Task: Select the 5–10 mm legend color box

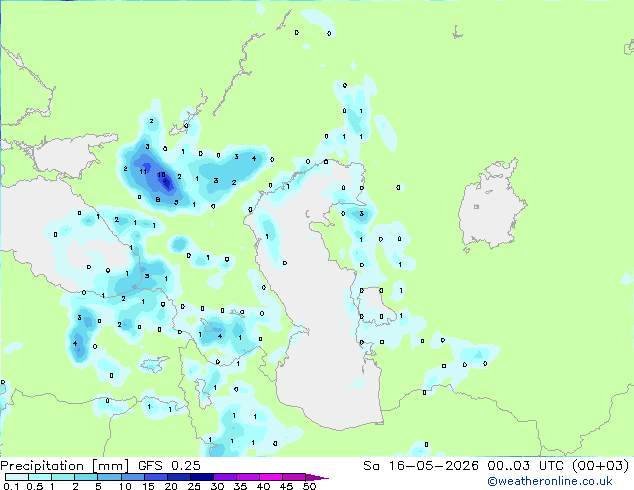Action: (109, 477)
